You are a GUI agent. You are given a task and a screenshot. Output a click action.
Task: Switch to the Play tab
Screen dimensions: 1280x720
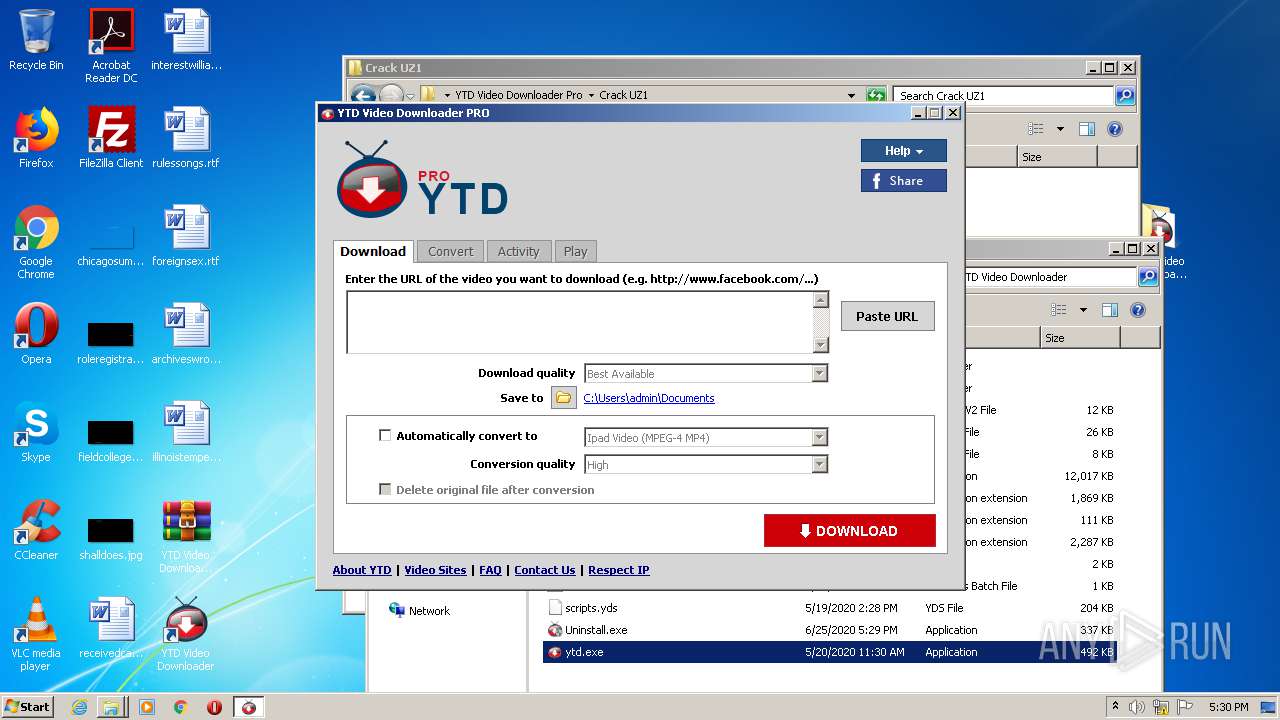pos(575,251)
